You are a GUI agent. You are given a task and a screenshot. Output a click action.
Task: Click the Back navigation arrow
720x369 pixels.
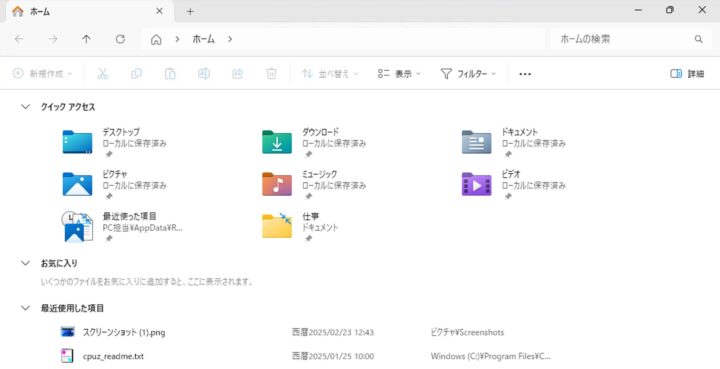tap(19, 39)
